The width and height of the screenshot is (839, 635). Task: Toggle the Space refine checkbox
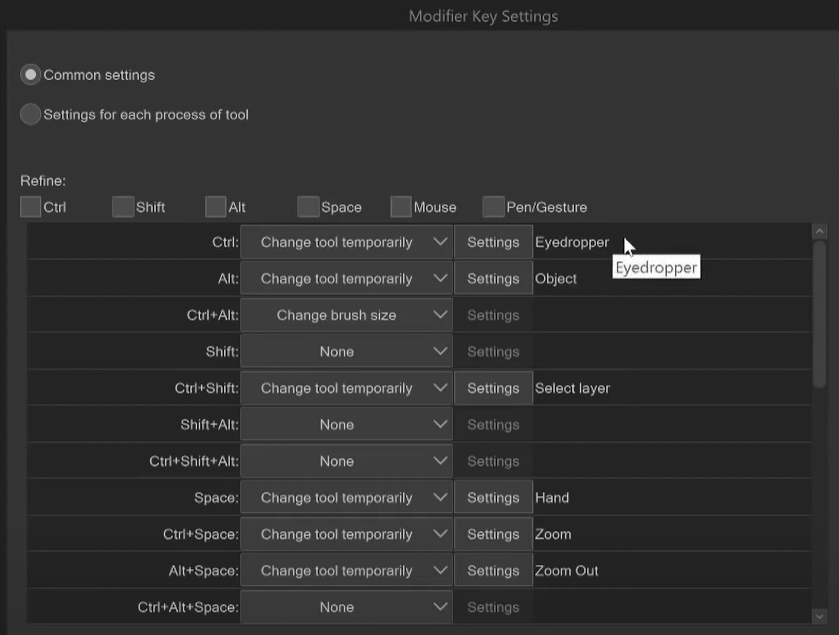click(x=308, y=207)
